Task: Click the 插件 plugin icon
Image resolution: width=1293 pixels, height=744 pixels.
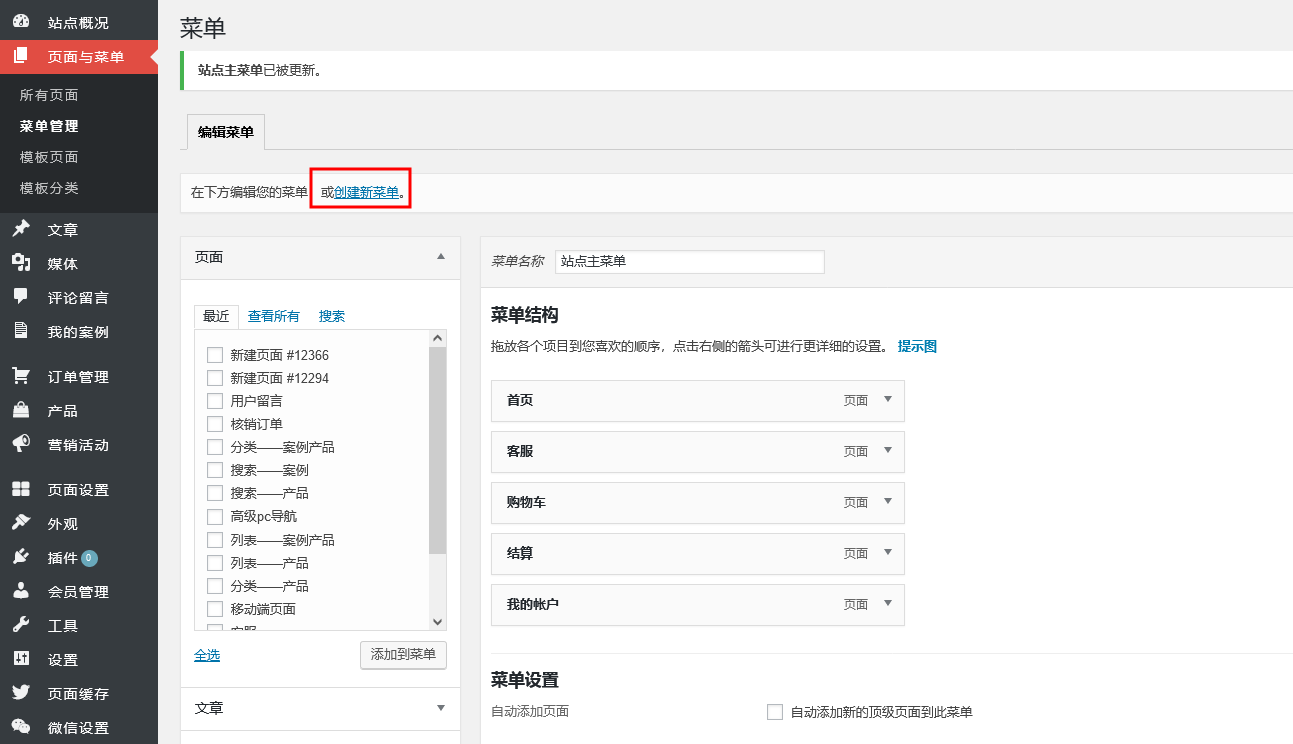Action: 21,557
